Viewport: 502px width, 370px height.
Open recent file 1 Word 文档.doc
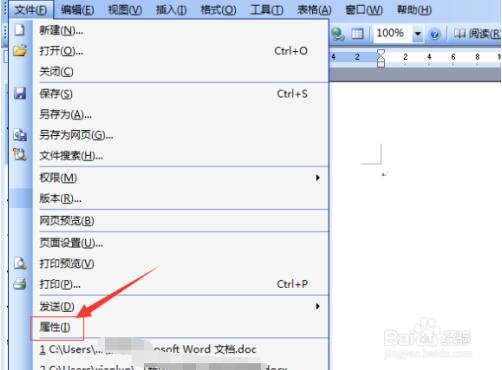click(x=180, y=349)
